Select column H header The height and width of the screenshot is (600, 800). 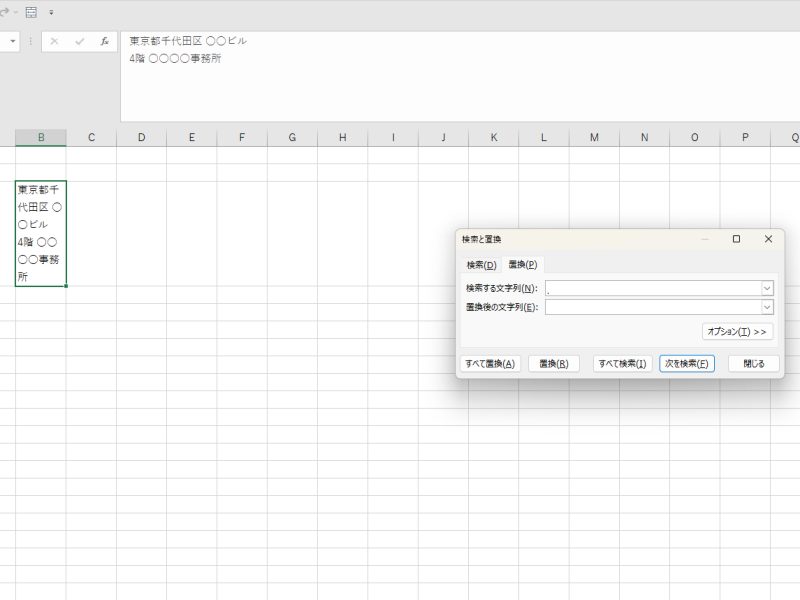[343, 137]
